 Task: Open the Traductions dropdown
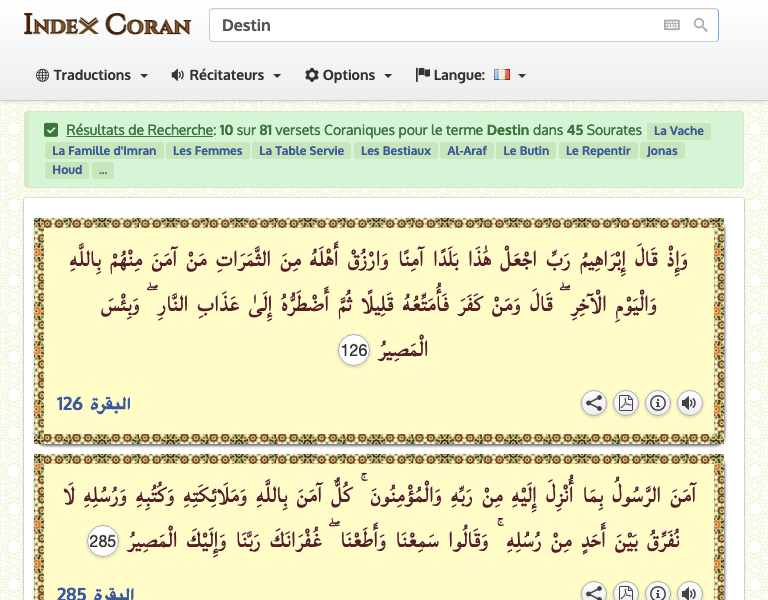point(92,75)
